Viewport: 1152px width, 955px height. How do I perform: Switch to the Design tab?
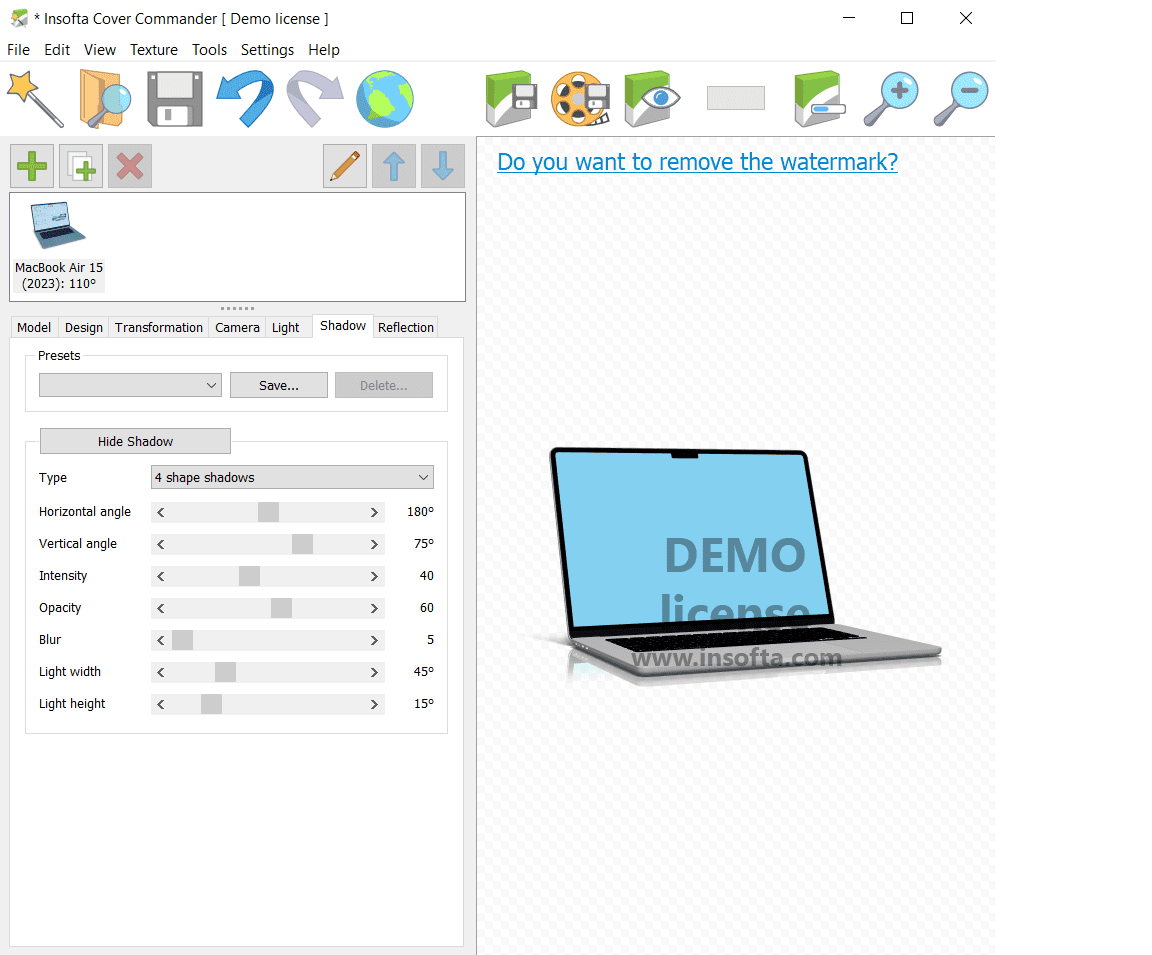pos(84,328)
